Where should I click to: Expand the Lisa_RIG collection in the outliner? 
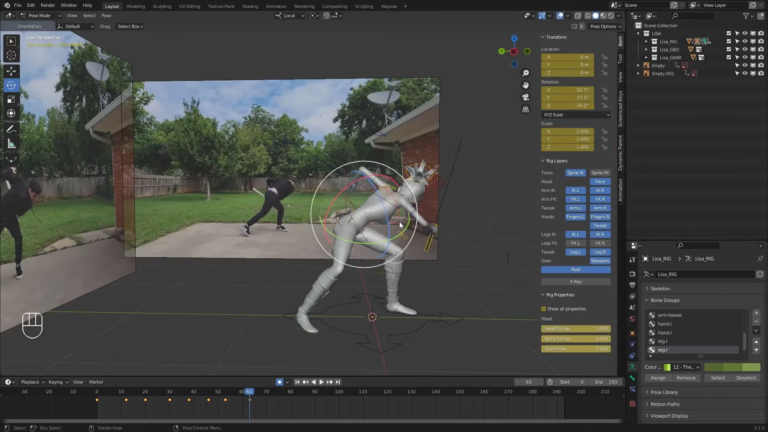[x=646, y=42]
